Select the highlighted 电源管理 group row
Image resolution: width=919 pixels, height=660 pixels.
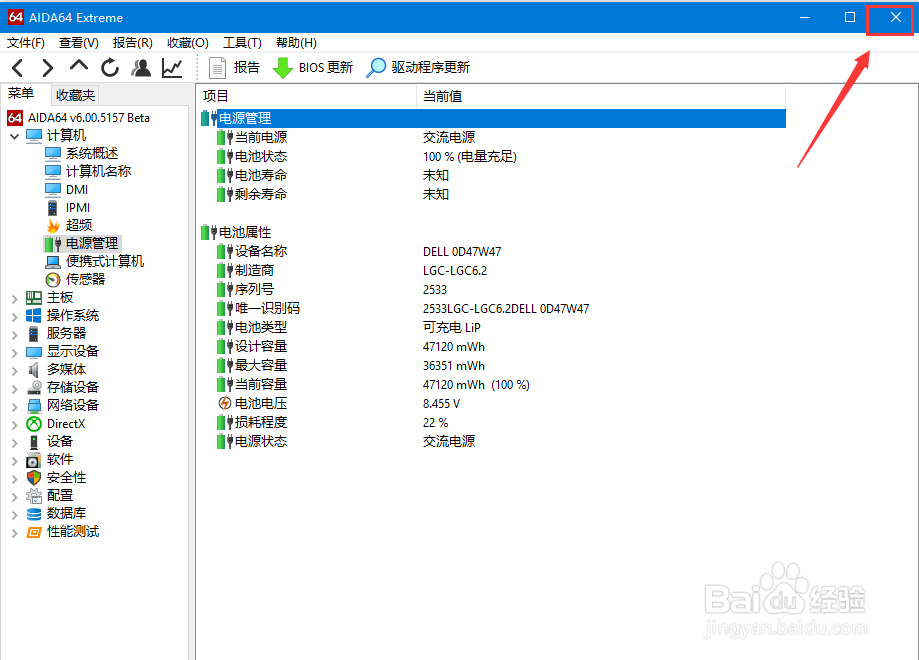tap(493, 118)
